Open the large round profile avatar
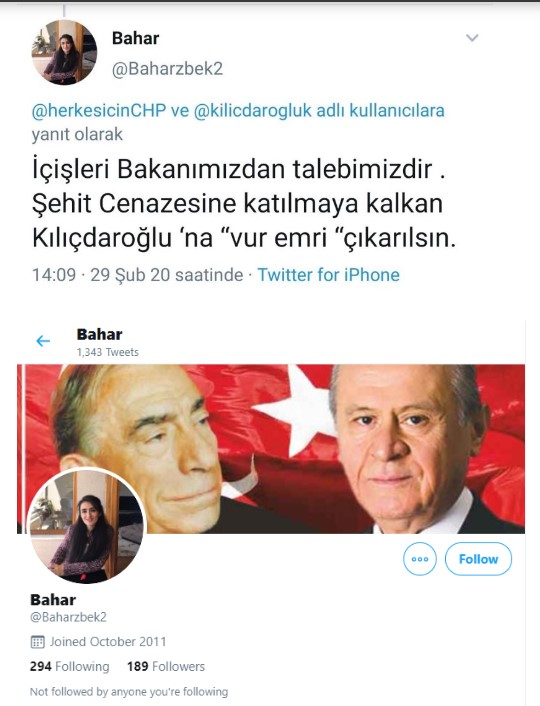540x706 pixels. (86, 525)
